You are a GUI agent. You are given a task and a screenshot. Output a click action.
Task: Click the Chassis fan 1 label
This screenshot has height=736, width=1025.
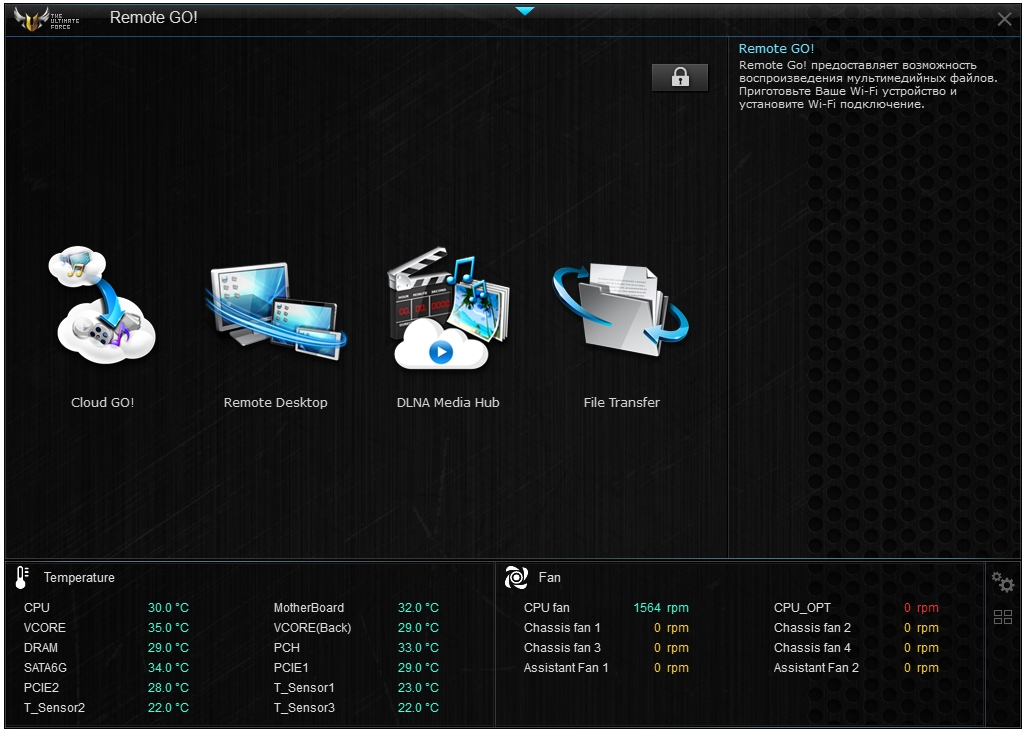tap(562, 628)
